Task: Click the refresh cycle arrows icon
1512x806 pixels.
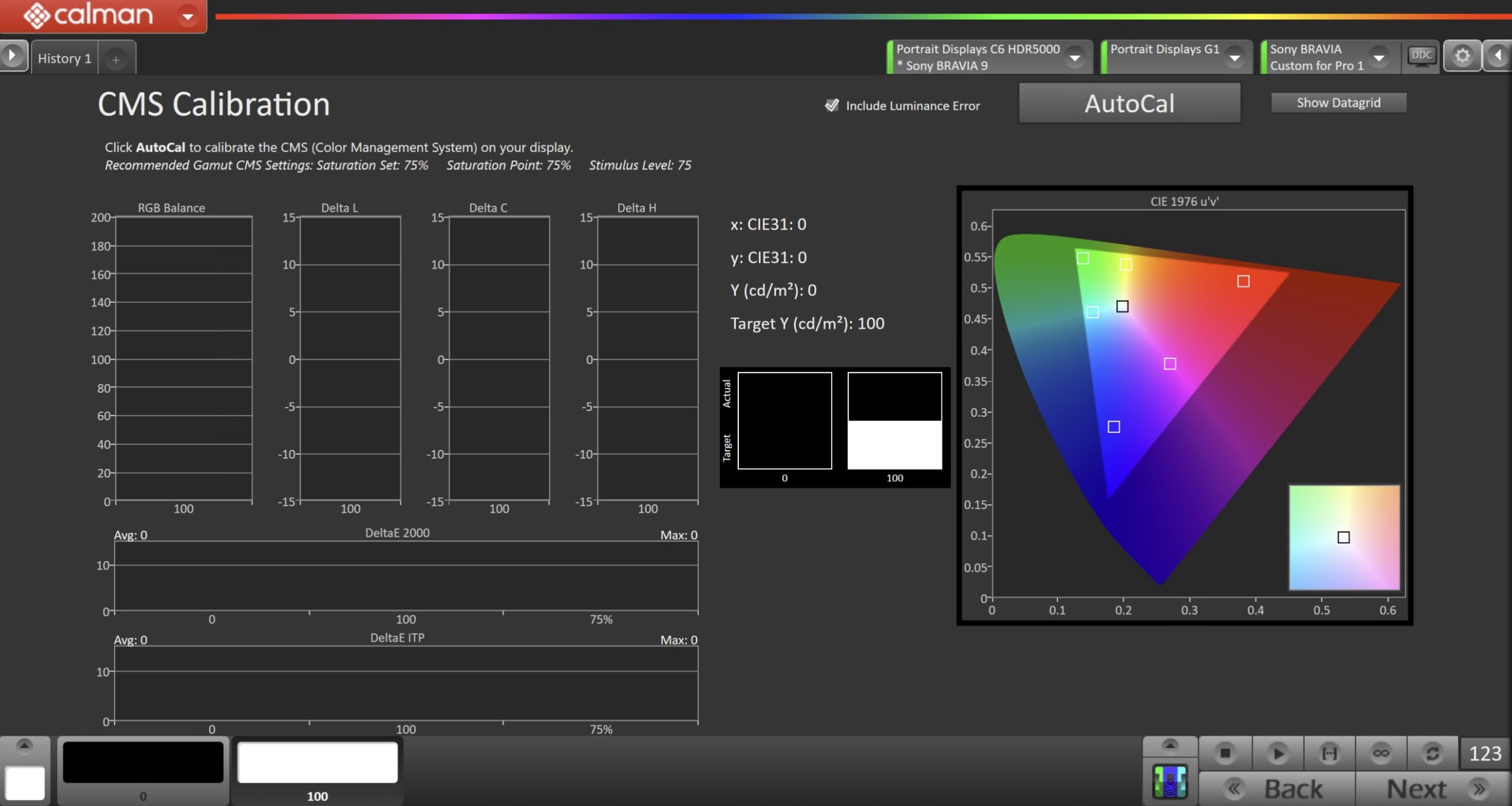Action: [x=1432, y=753]
